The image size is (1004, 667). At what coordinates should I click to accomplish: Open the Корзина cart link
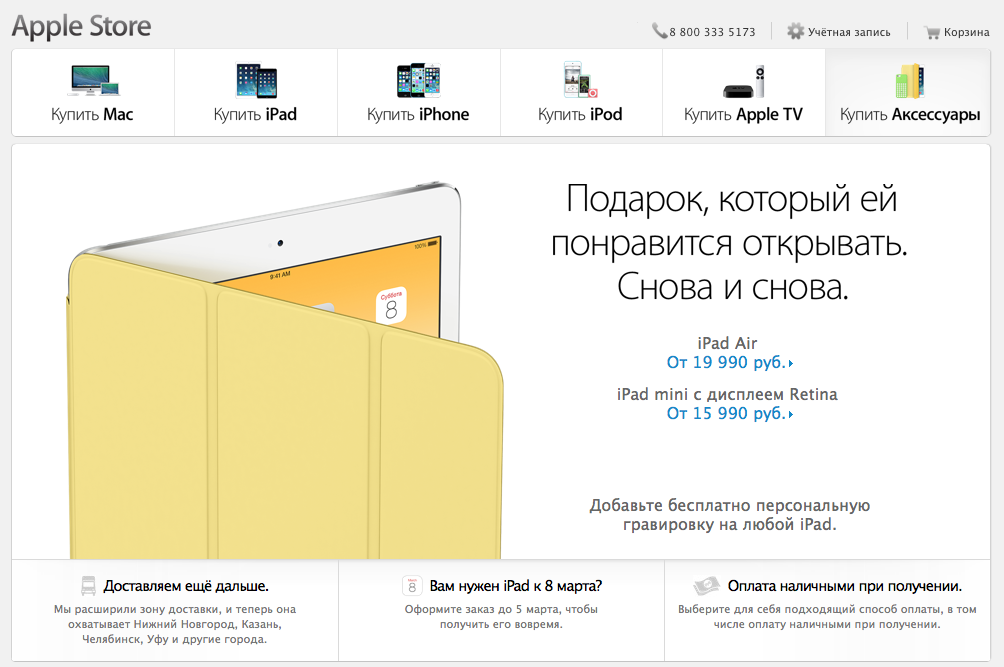coord(966,32)
